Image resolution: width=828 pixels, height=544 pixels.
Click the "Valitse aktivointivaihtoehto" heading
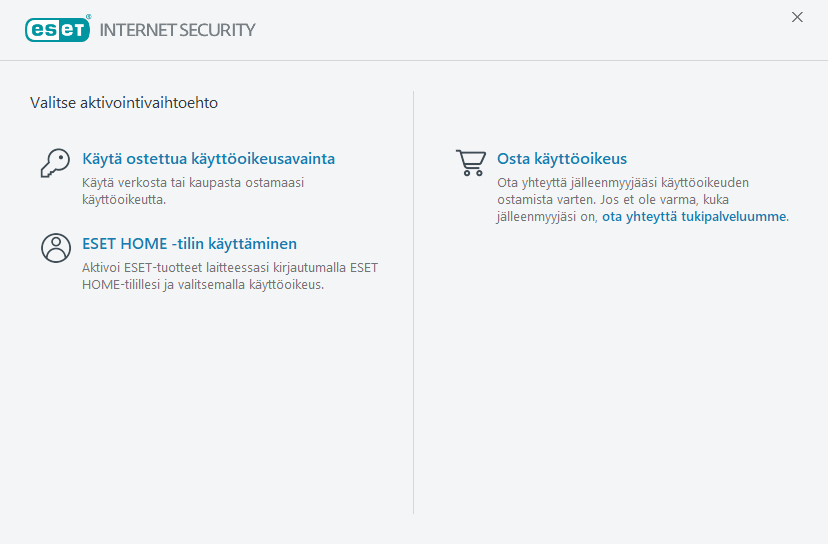point(124,102)
